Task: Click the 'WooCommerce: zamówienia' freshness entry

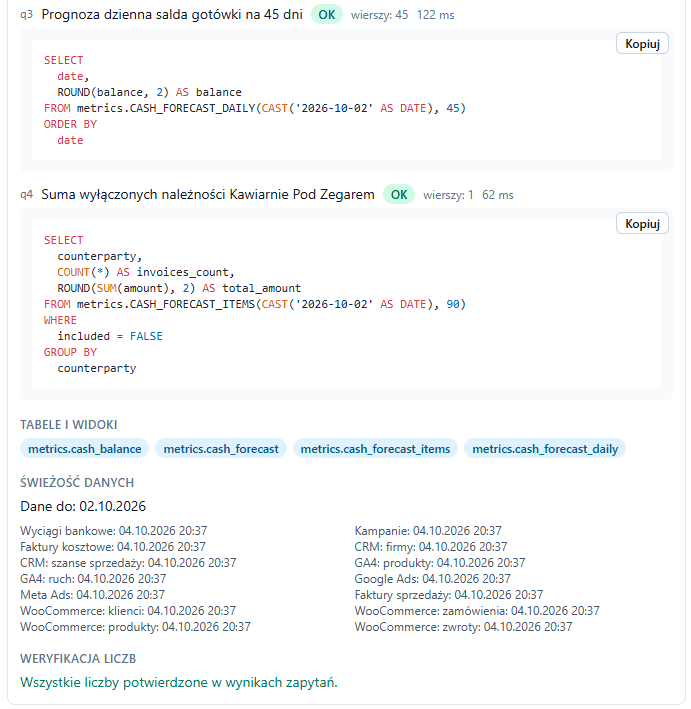Action: point(477,611)
